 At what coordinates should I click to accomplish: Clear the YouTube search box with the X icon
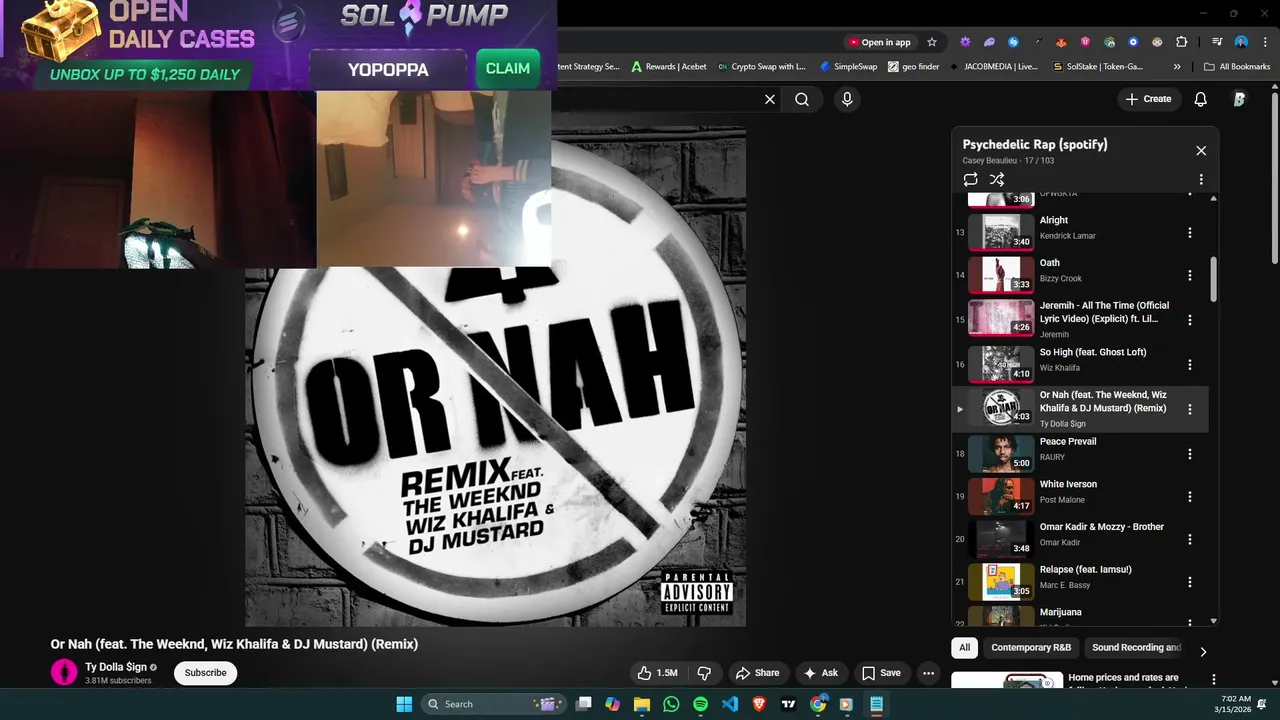click(770, 99)
